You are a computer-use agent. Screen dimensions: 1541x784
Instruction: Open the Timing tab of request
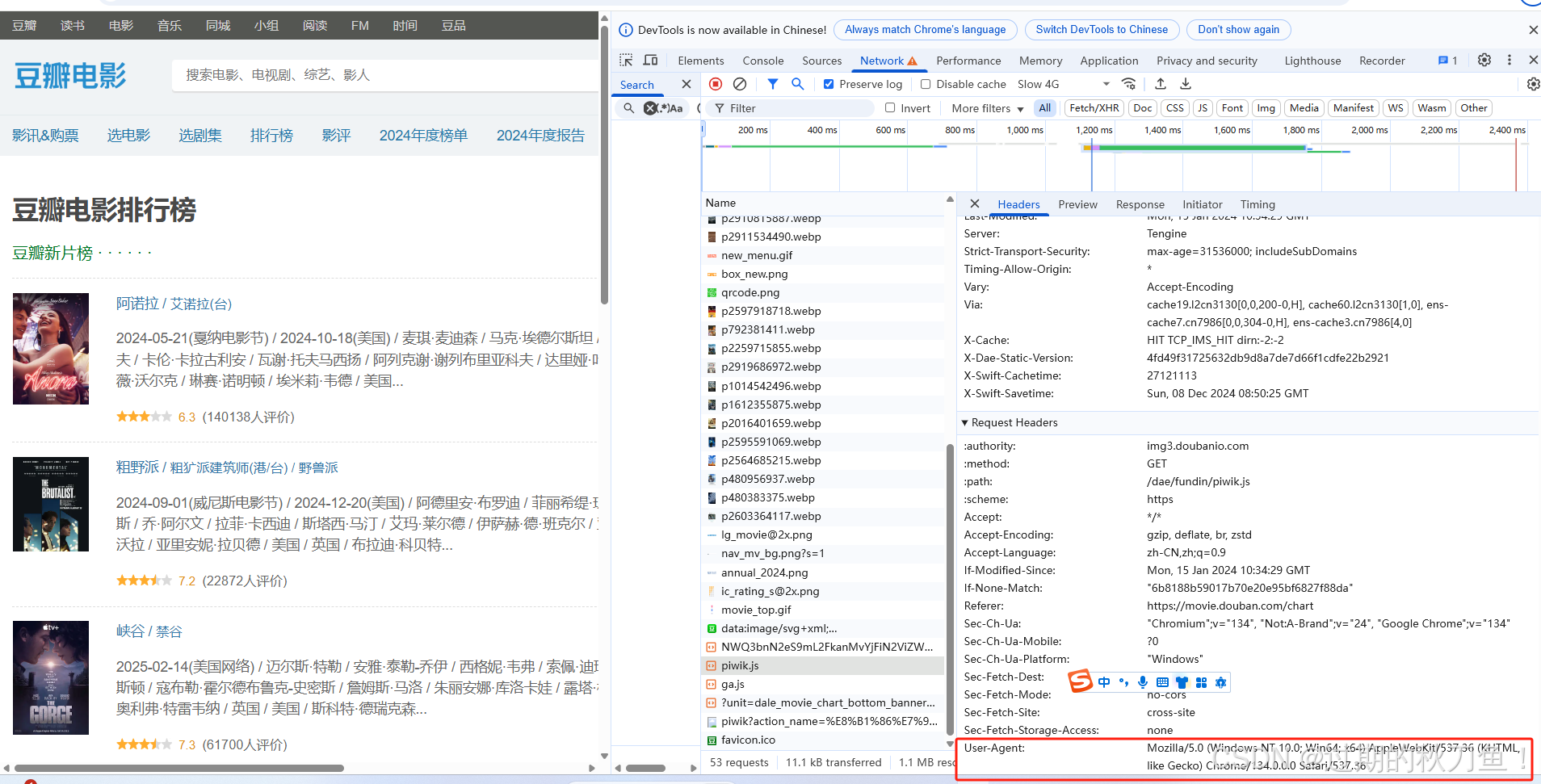click(1258, 204)
